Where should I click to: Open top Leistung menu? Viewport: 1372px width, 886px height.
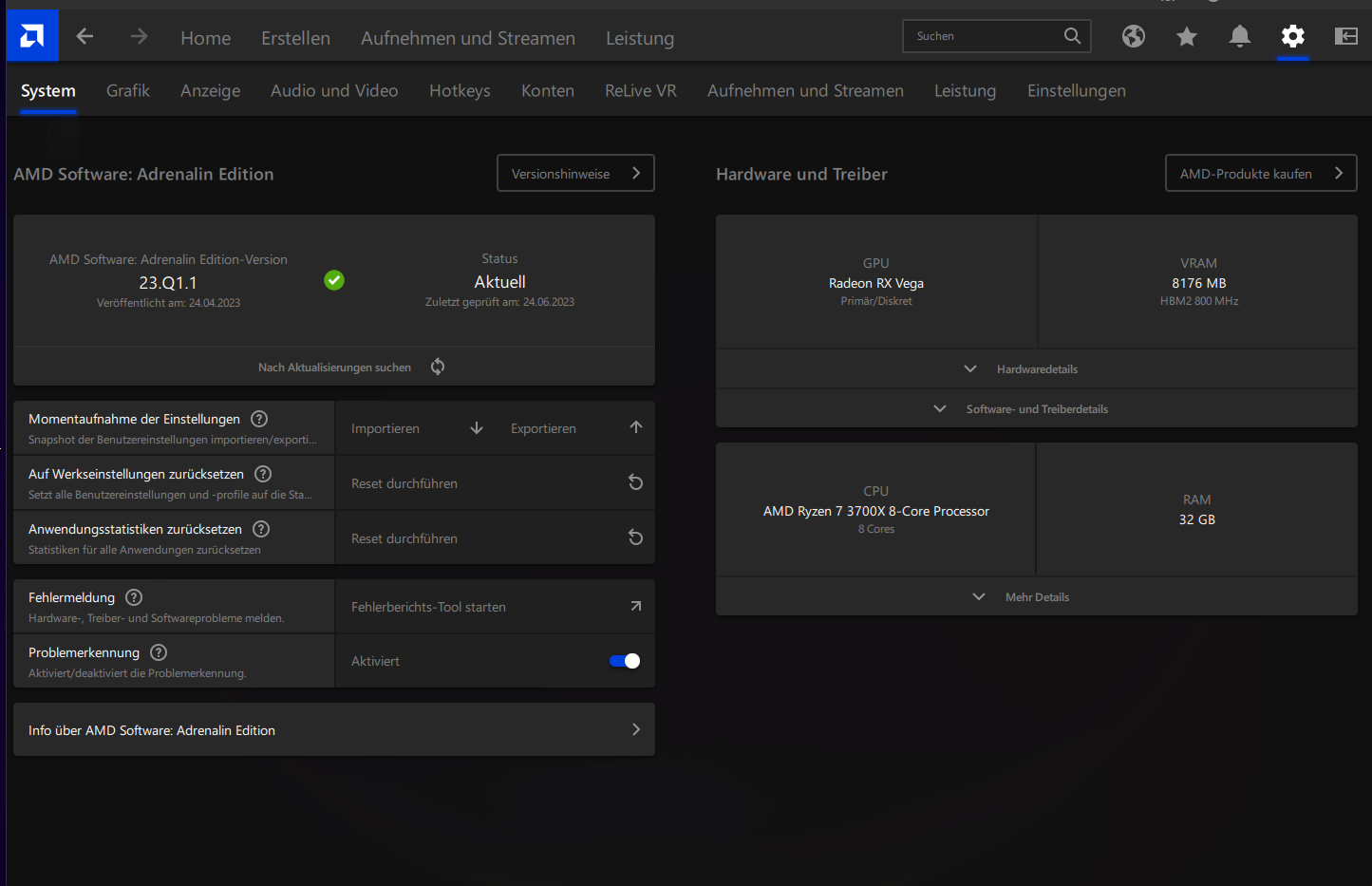640,38
